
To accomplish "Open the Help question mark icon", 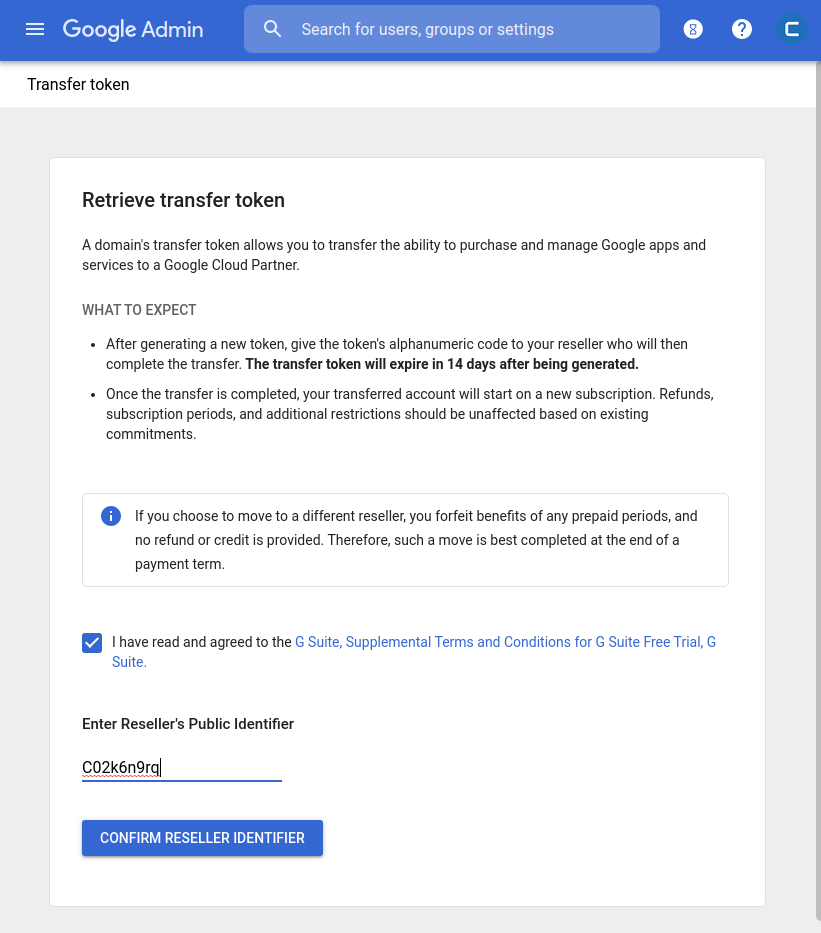I will (x=742, y=29).
